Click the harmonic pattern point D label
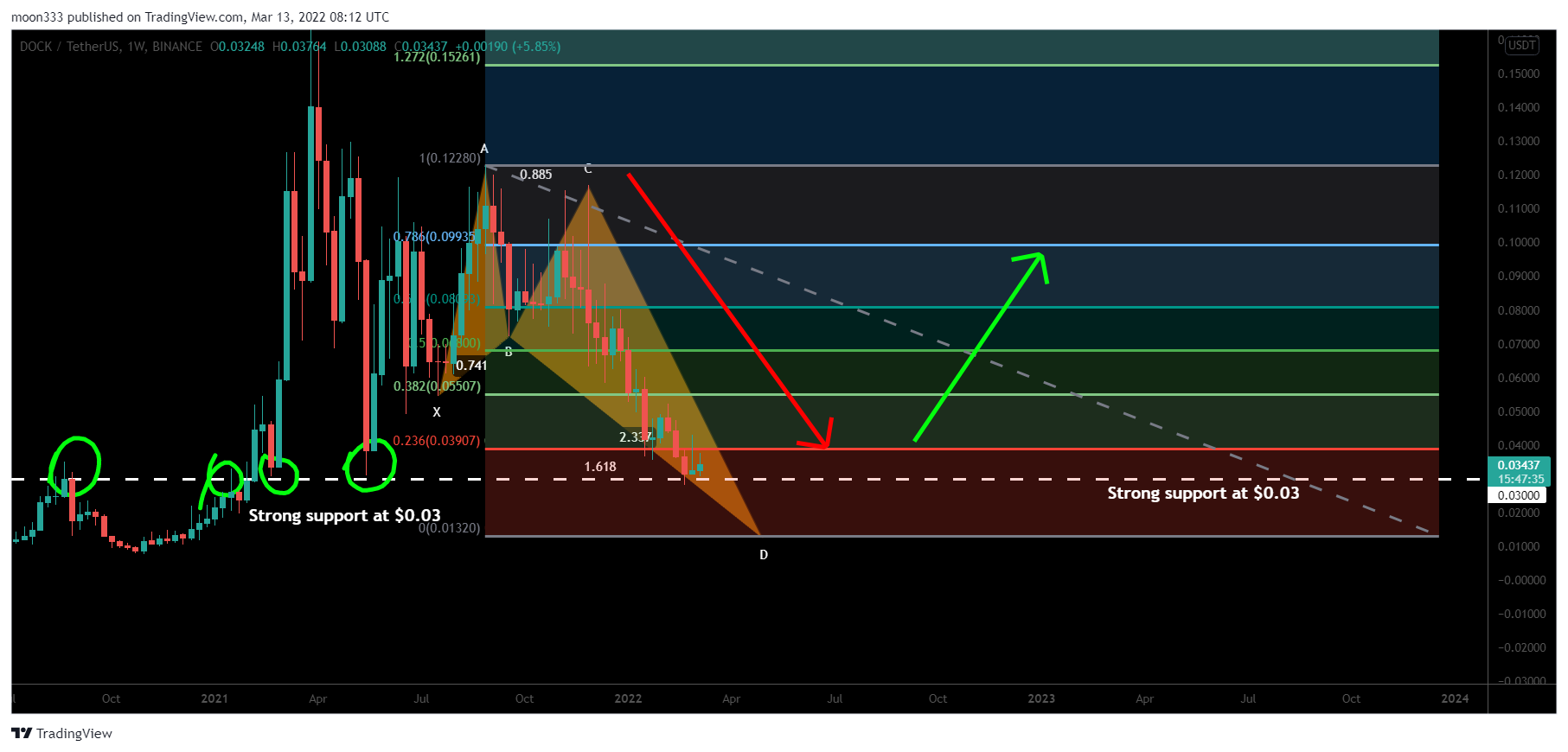The image size is (1568, 752). tap(764, 555)
